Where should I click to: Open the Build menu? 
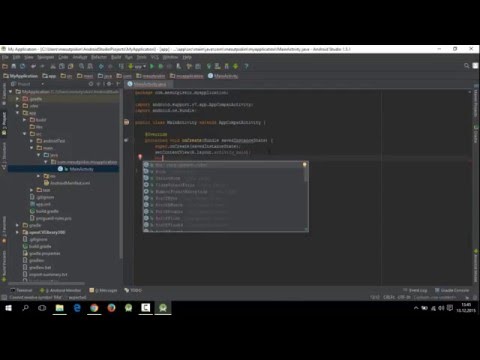click(116, 57)
